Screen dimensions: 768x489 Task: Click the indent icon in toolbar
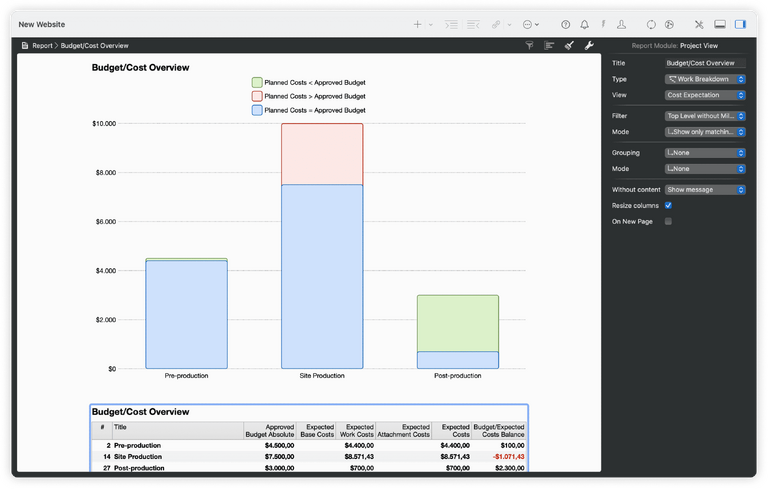point(452,24)
